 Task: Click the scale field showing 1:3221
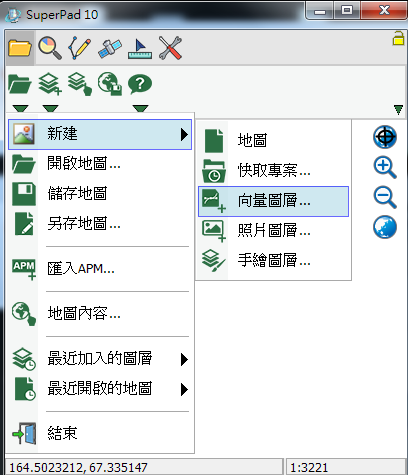[x=346, y=468]
